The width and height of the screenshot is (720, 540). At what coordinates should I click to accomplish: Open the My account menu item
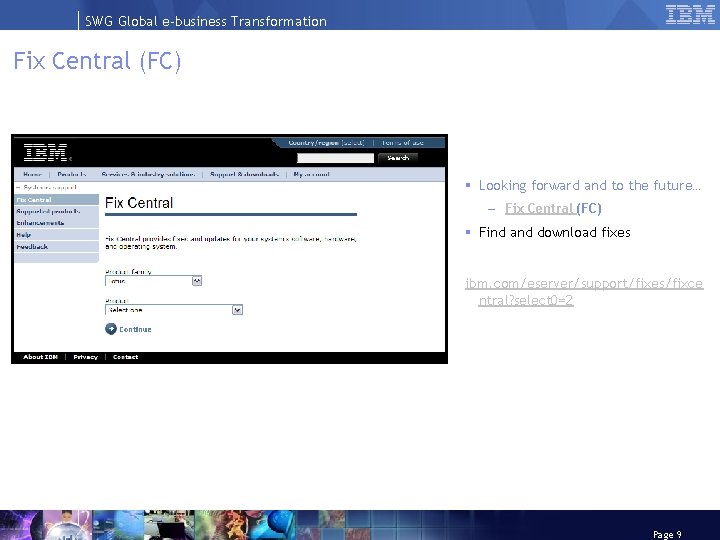point(311,174)
